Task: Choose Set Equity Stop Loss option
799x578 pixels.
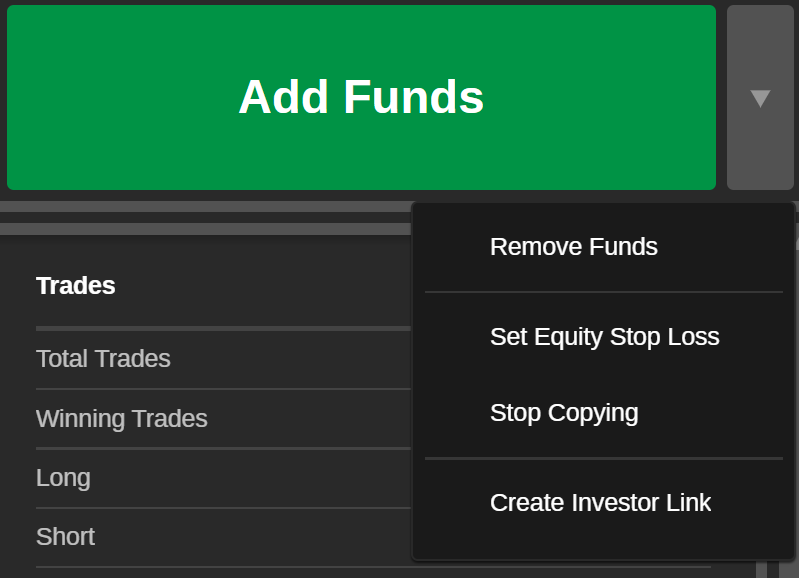Action: [x=604, y=337]
